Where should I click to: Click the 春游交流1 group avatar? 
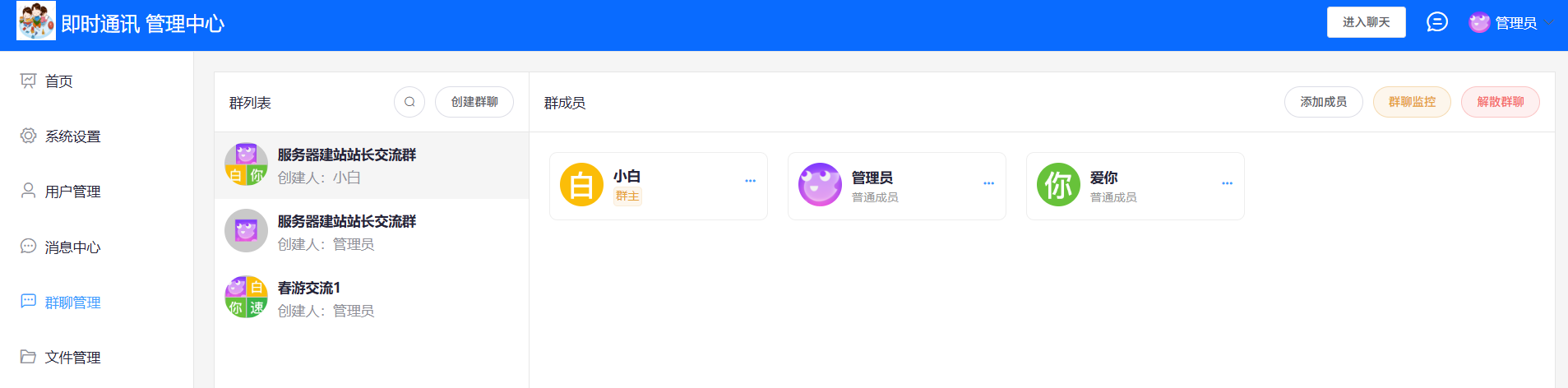point(246,298)
